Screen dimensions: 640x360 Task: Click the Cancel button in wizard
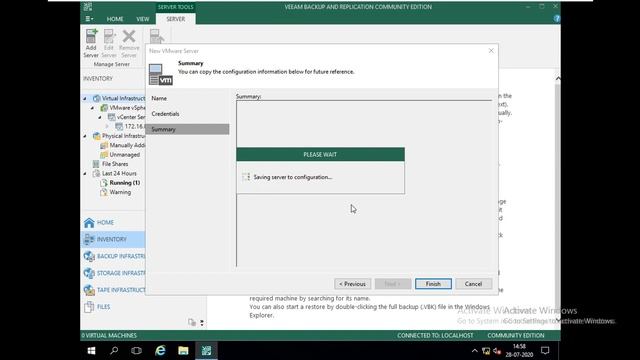coord(473,284)
